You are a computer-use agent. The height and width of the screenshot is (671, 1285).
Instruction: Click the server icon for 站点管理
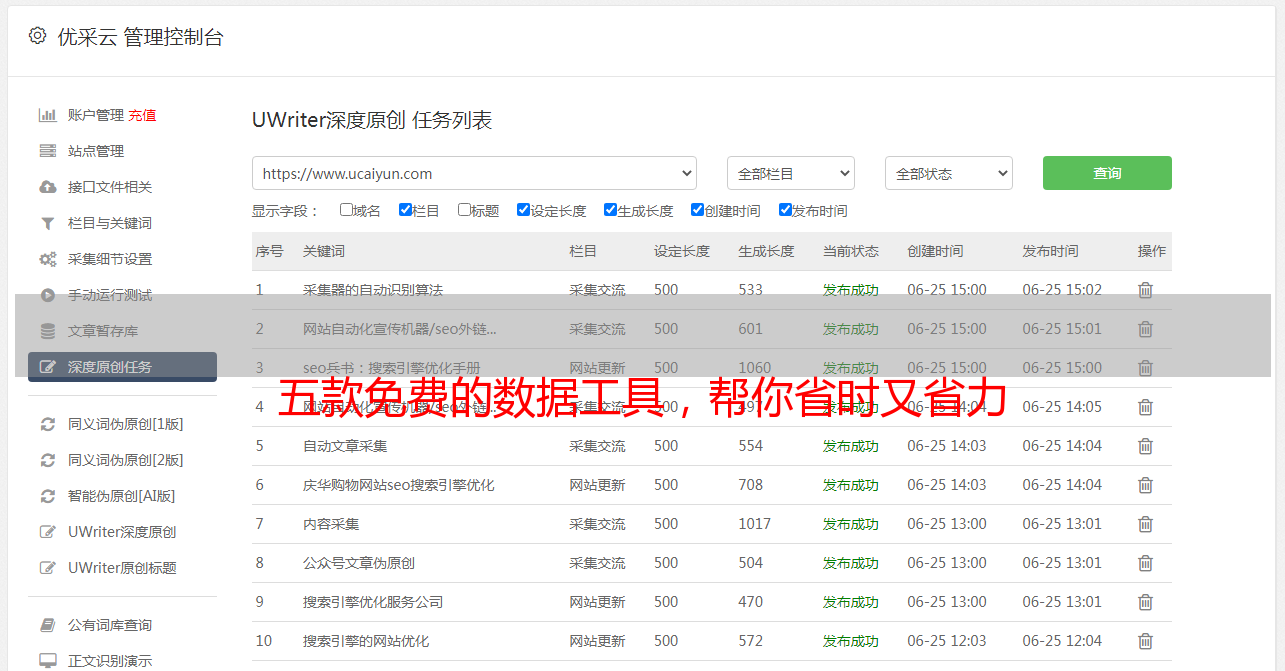[47, 151]
